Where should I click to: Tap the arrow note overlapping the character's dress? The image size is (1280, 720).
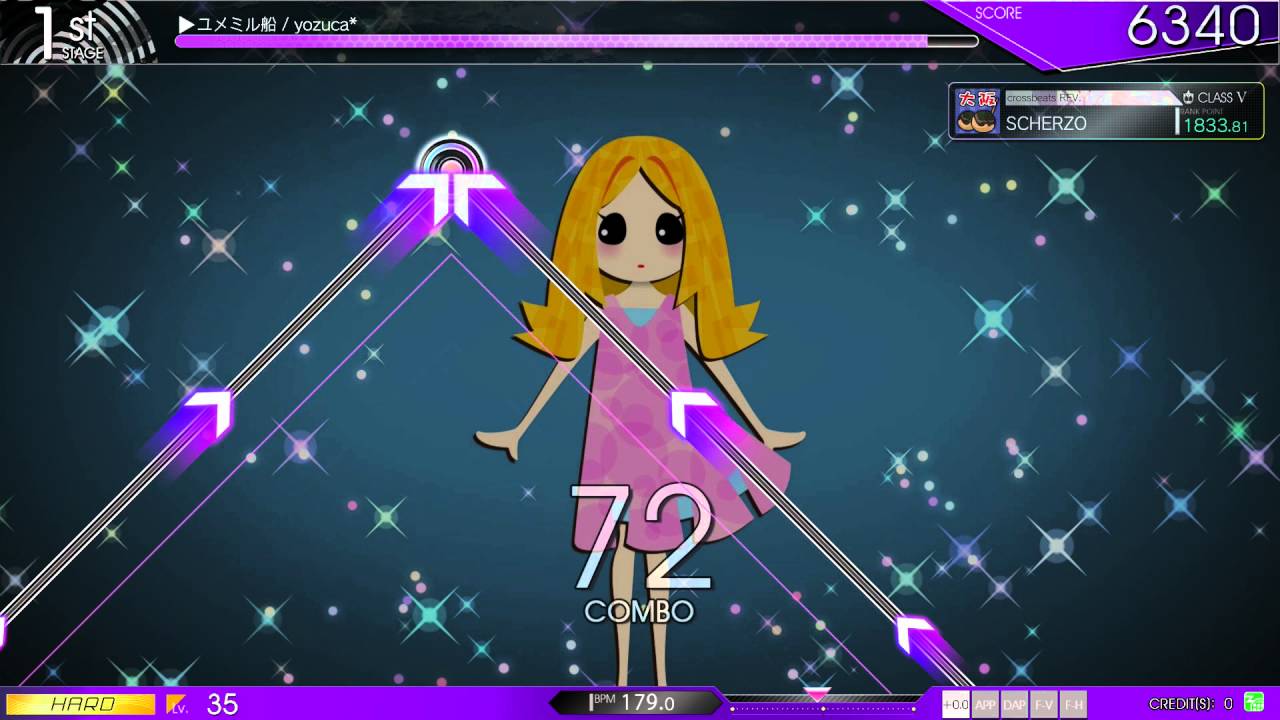692,412
